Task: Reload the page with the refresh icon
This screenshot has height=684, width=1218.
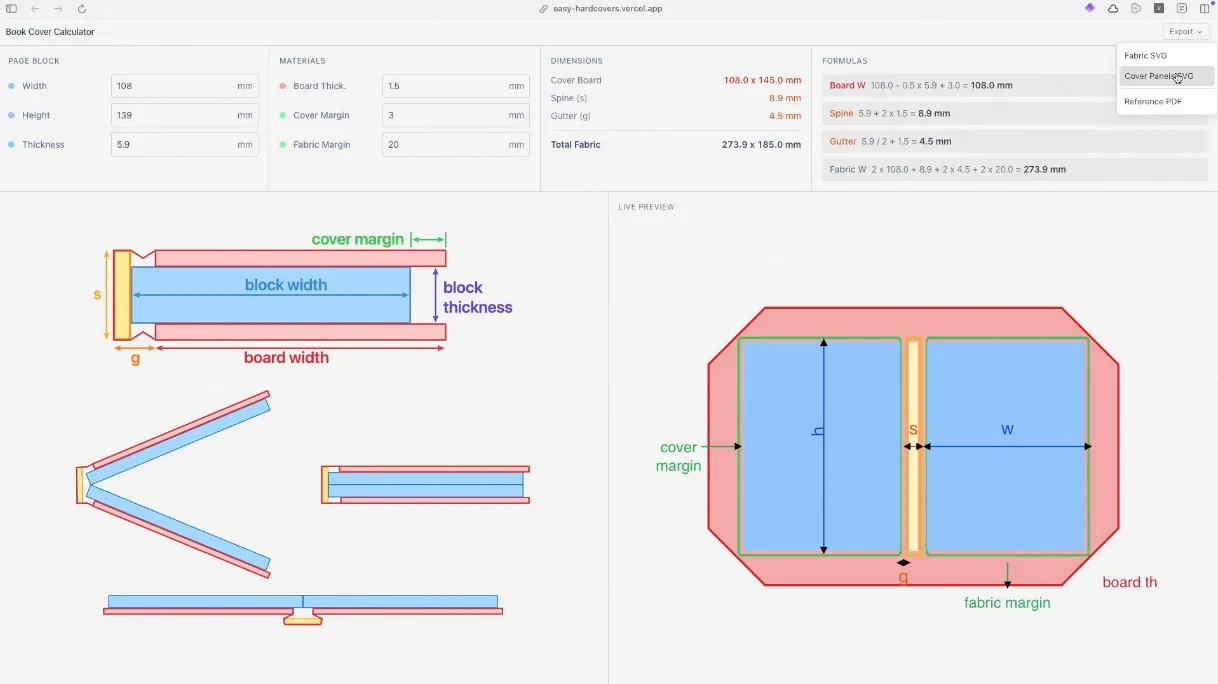Action: [82, 8]
